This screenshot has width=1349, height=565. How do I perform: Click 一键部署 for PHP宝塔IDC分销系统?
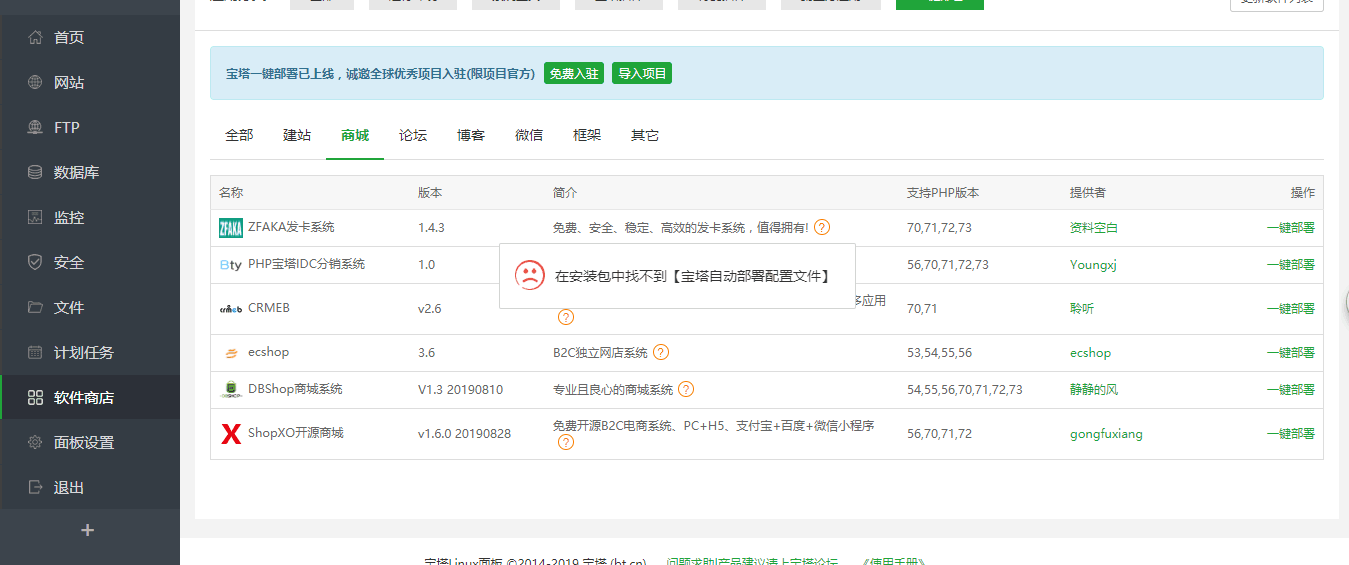click(x=1290, y=265)
